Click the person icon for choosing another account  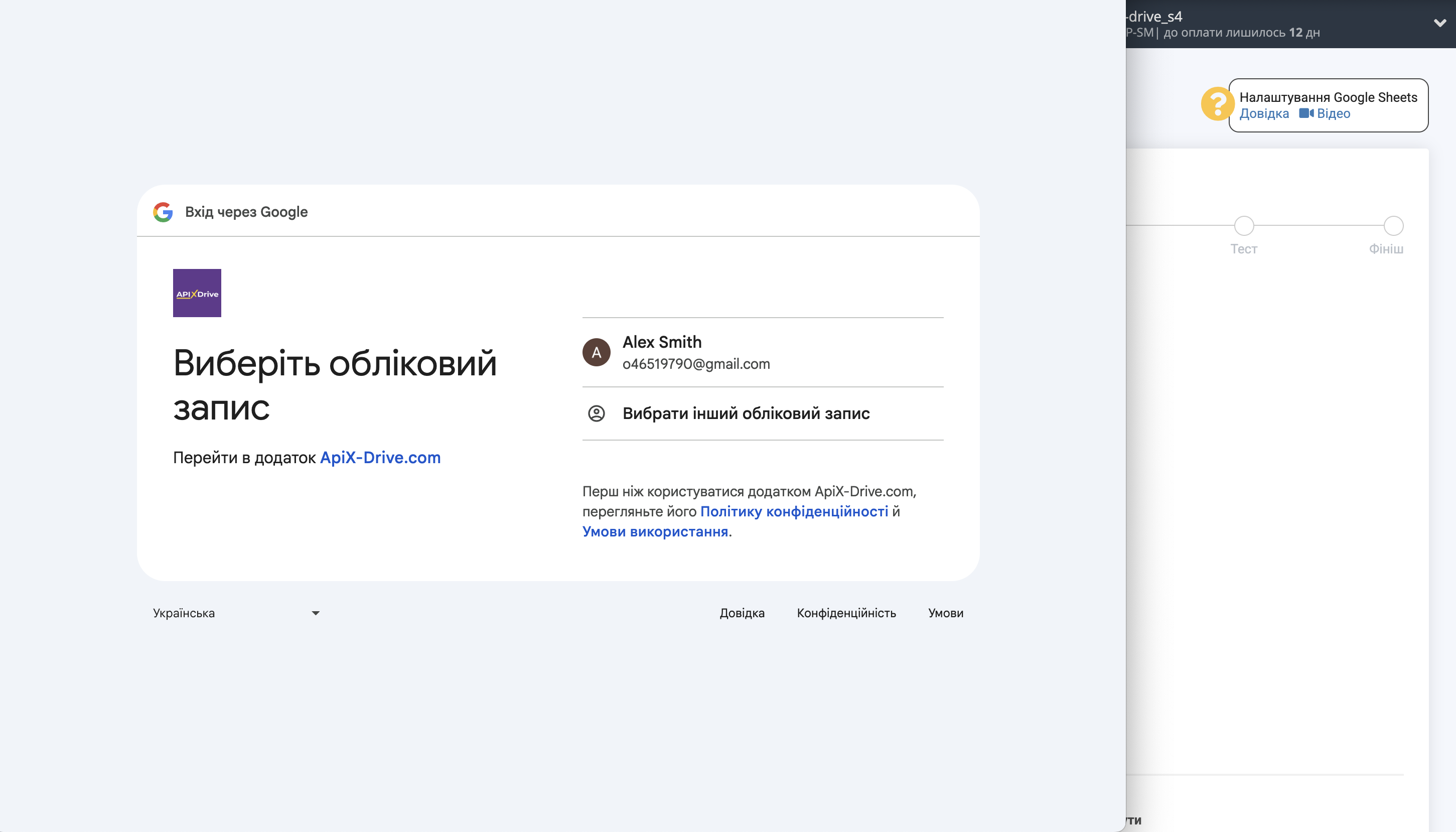pos(597,413)
